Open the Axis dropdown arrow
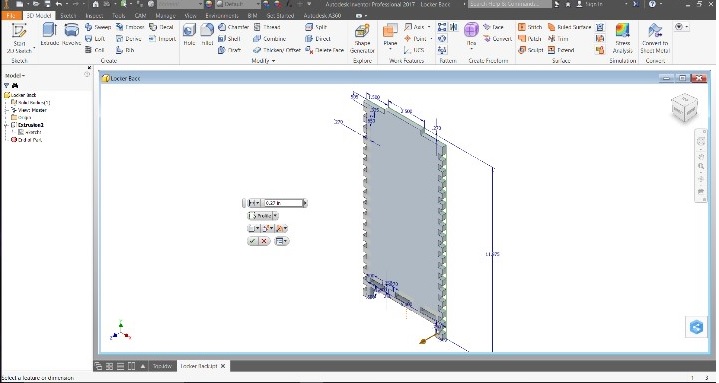This screenshot has width=719, height=383. 429,27
